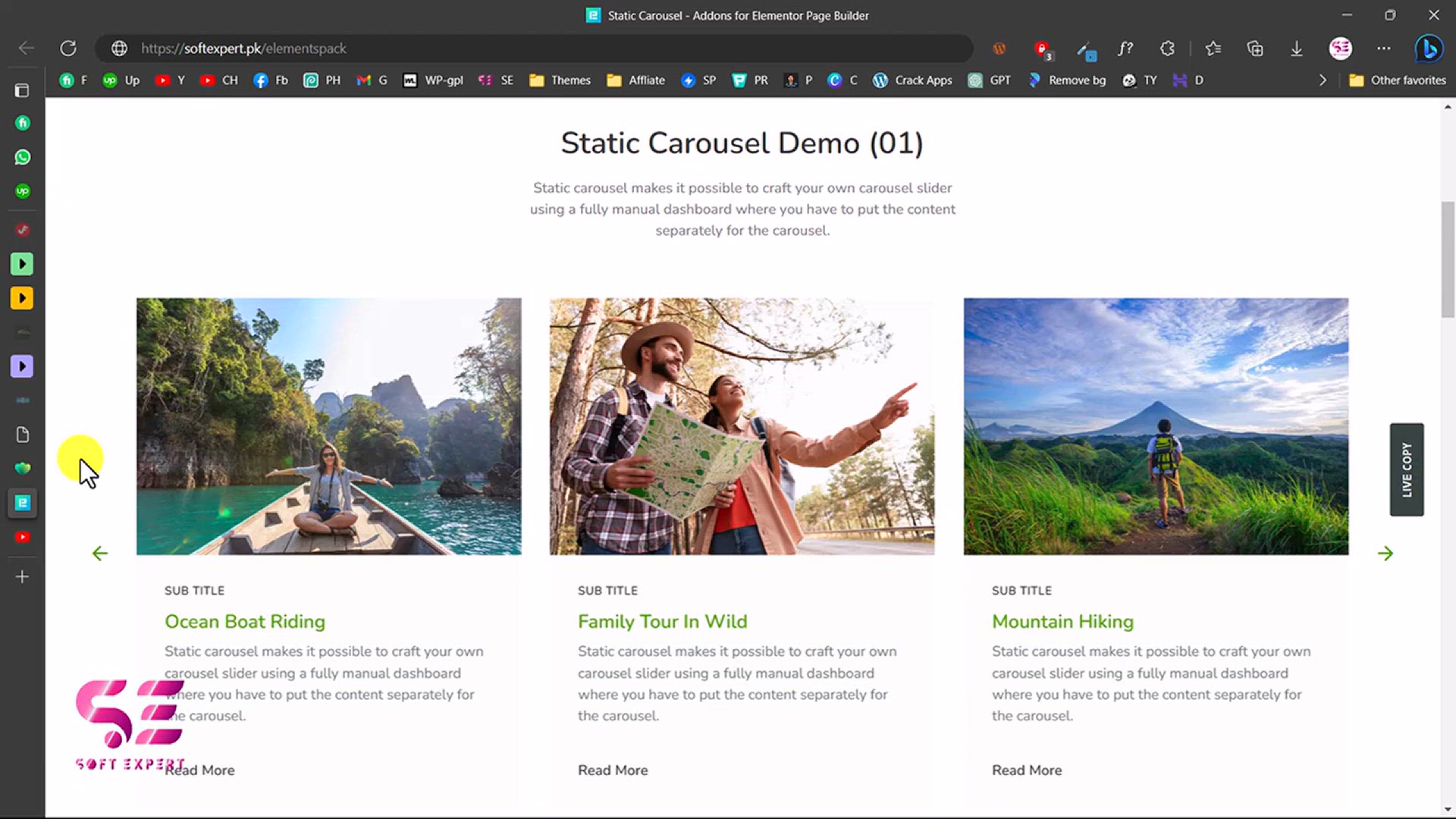Viewport: 1456px width, 819px height.
Task: Select the active Elementor vertical tab
Action: click(22, 503)
